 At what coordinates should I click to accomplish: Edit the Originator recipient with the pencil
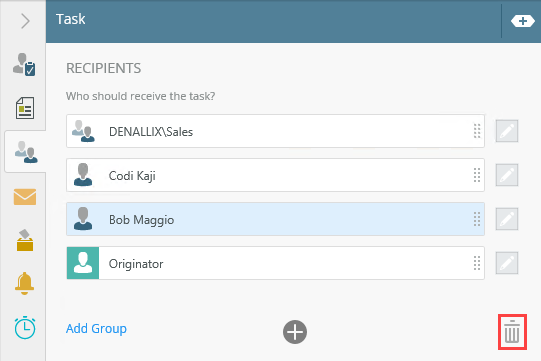pos(507,263)
